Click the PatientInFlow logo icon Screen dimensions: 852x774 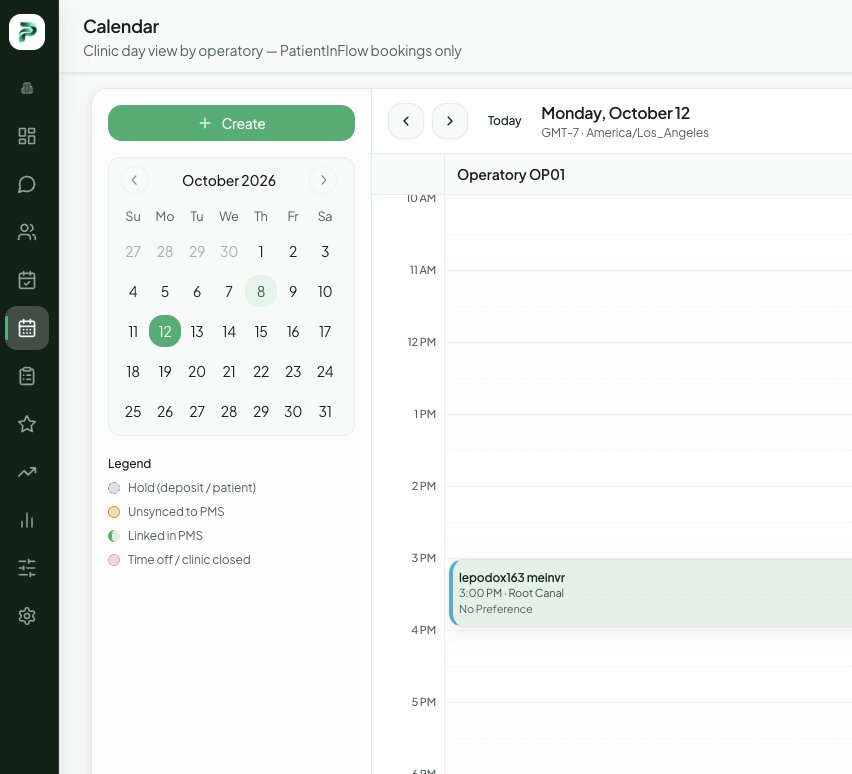(27, 32)
